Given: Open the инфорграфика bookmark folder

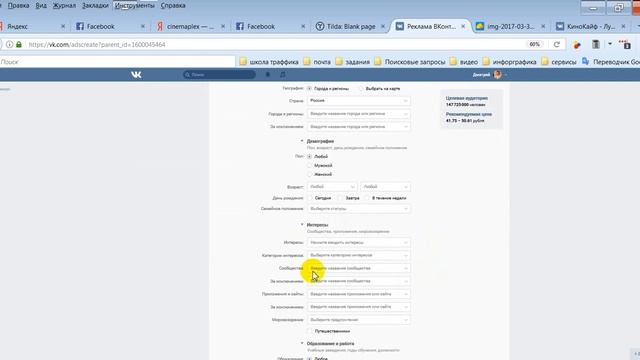Looking at the screenshot, I should [x=509, y=62].
